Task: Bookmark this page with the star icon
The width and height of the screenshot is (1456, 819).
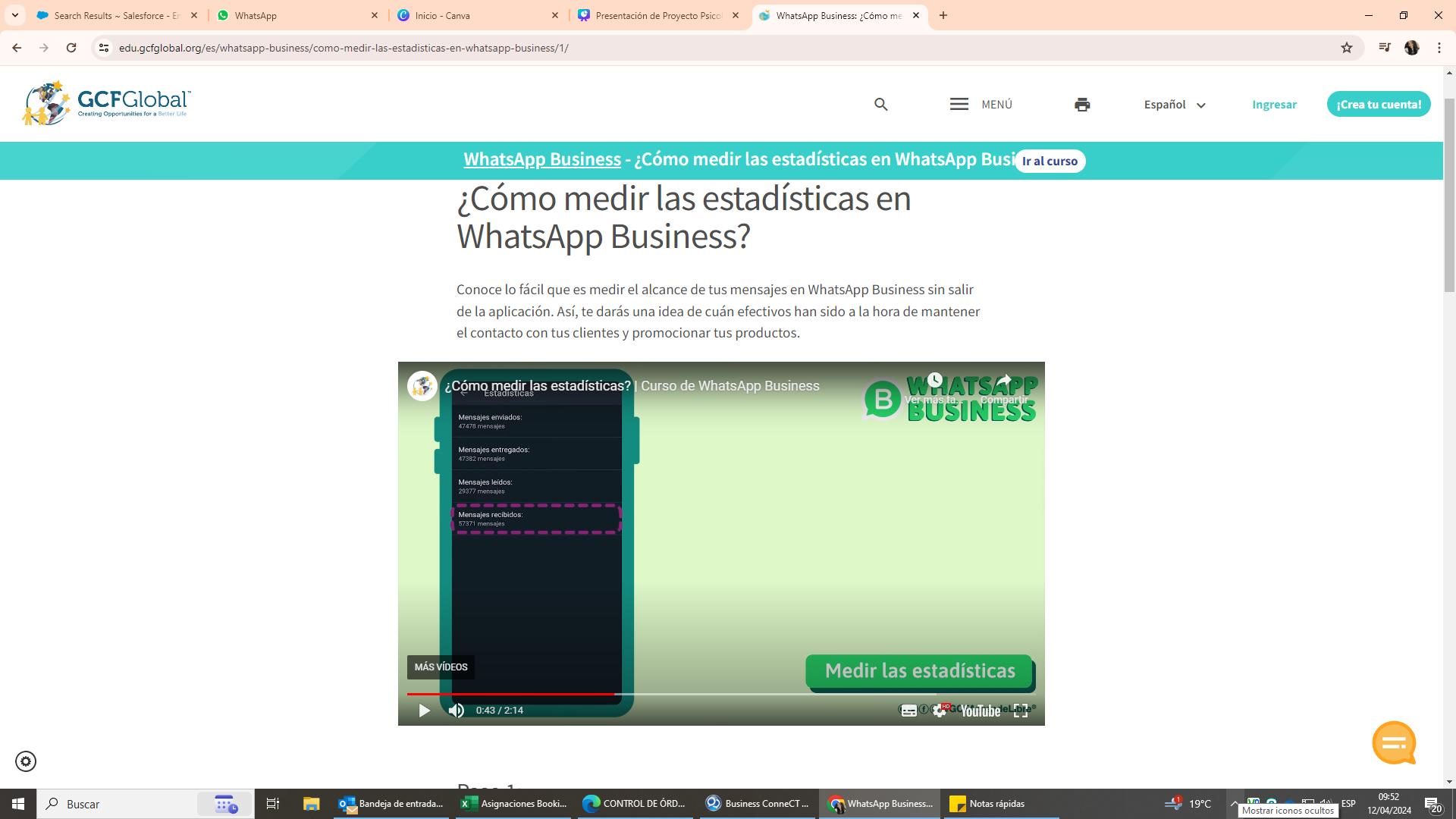Action: pos(1347,48)
